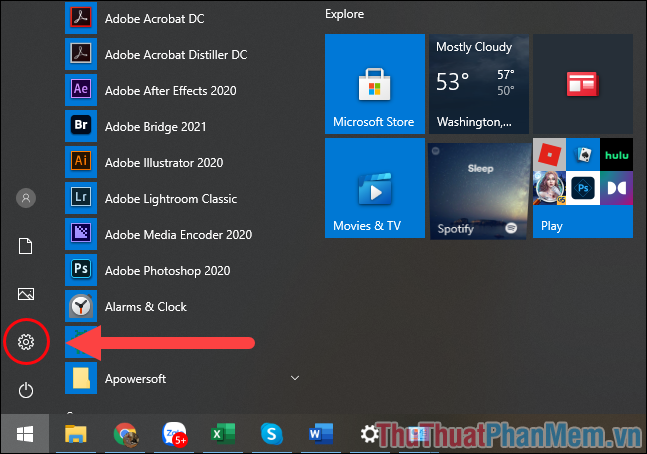
Task: Open the game character icon in Play tile
Action: [549, 188]
